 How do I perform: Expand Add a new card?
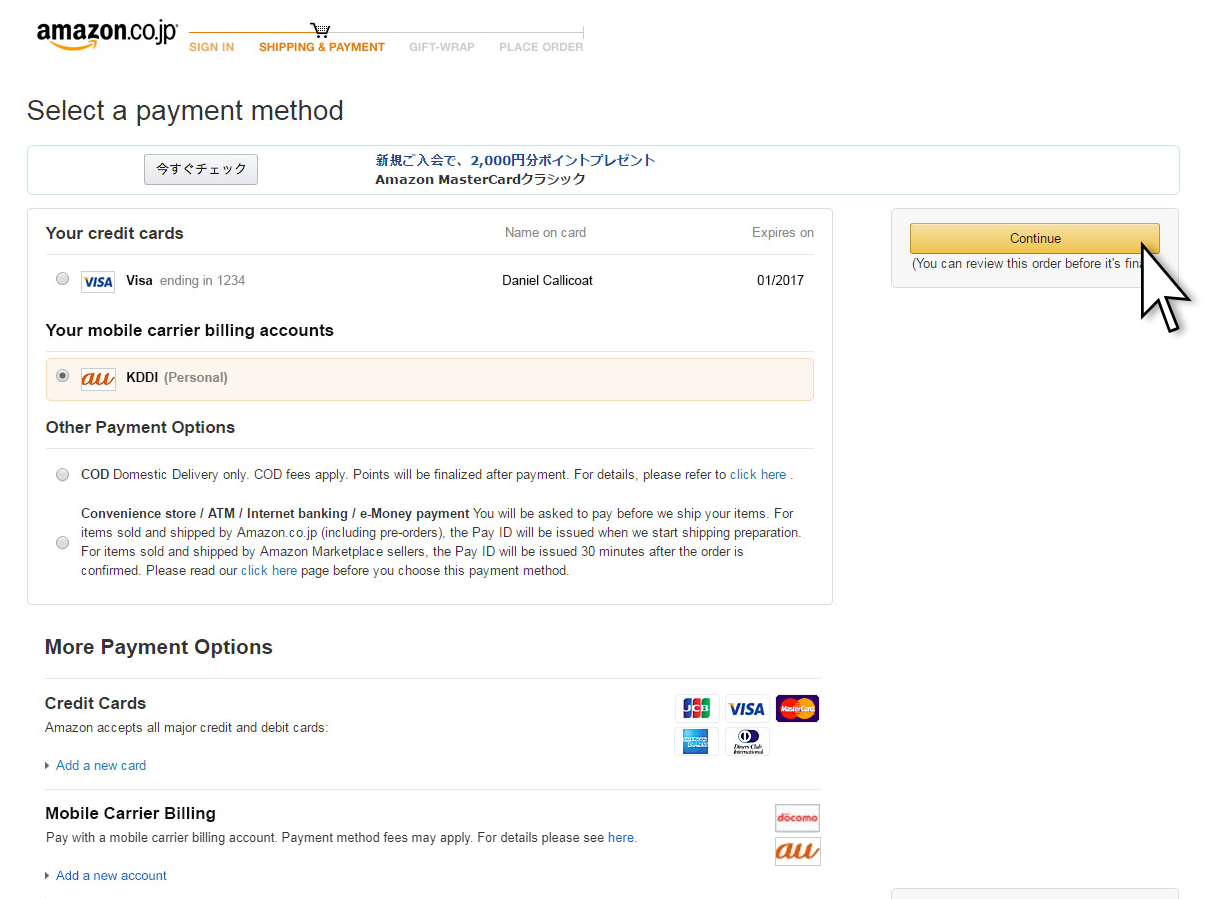[x=100, y=765]
